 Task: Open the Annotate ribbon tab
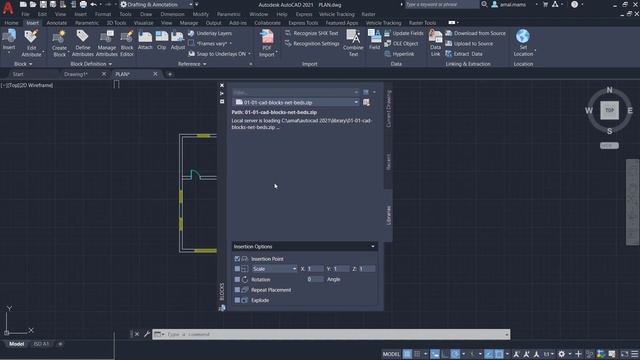click(56, 23)
